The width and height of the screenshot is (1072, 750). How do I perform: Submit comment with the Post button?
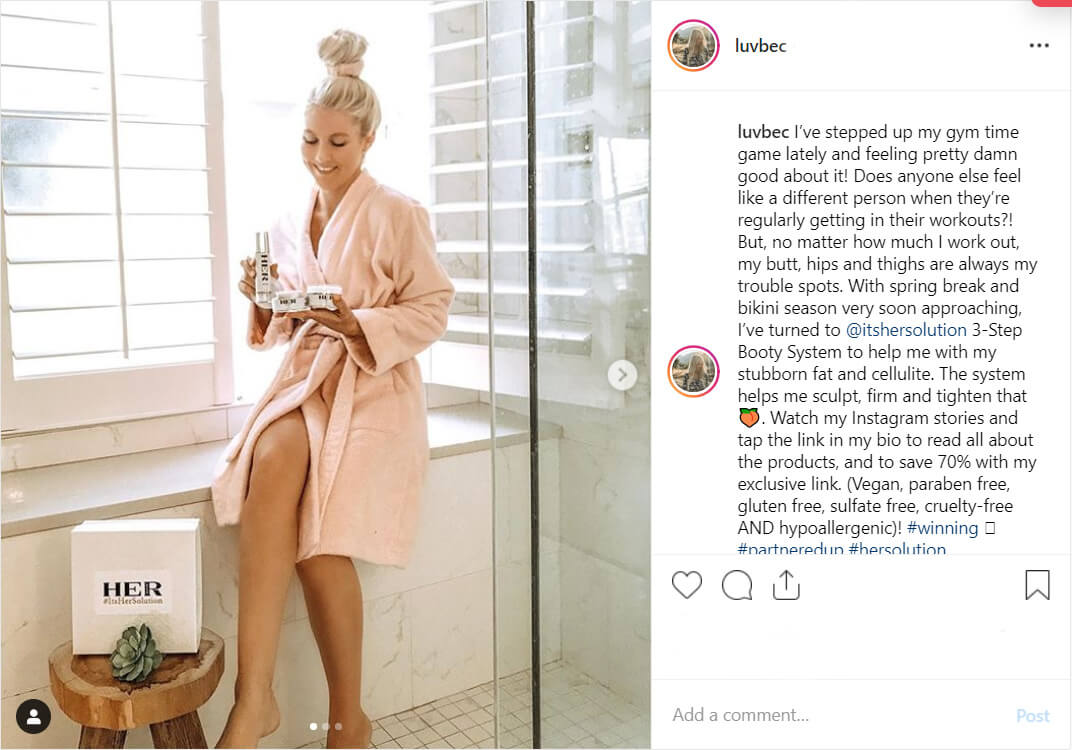[x=1032, y=716]
